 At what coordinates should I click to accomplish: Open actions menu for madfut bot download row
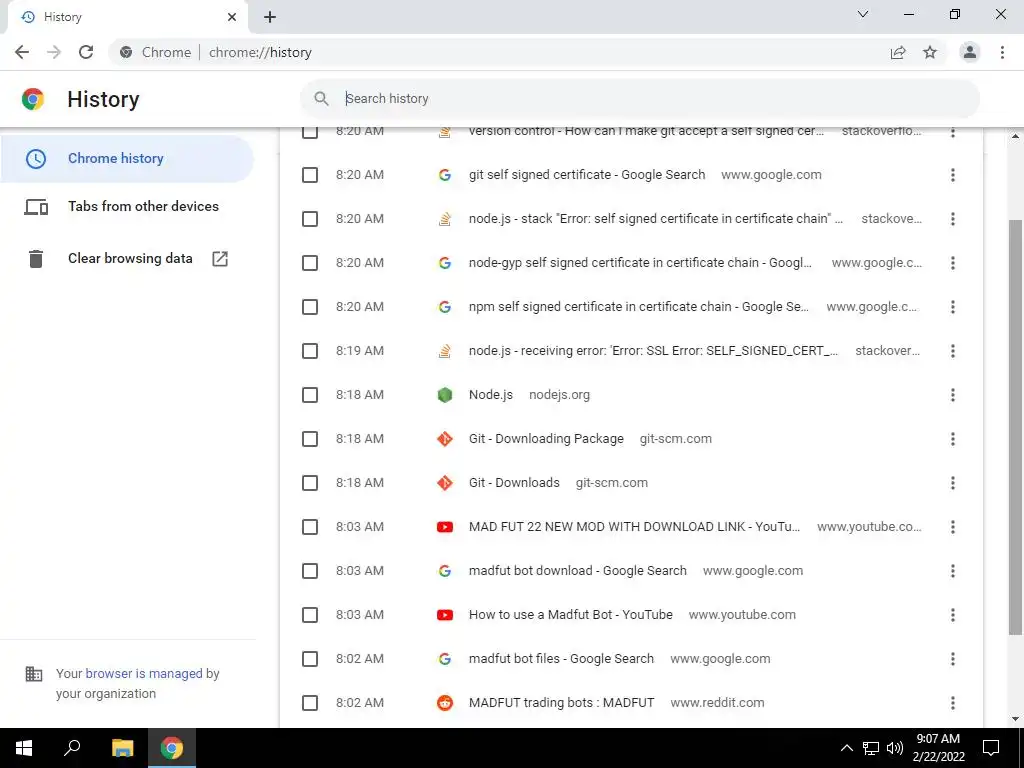[x=953, y=571]
